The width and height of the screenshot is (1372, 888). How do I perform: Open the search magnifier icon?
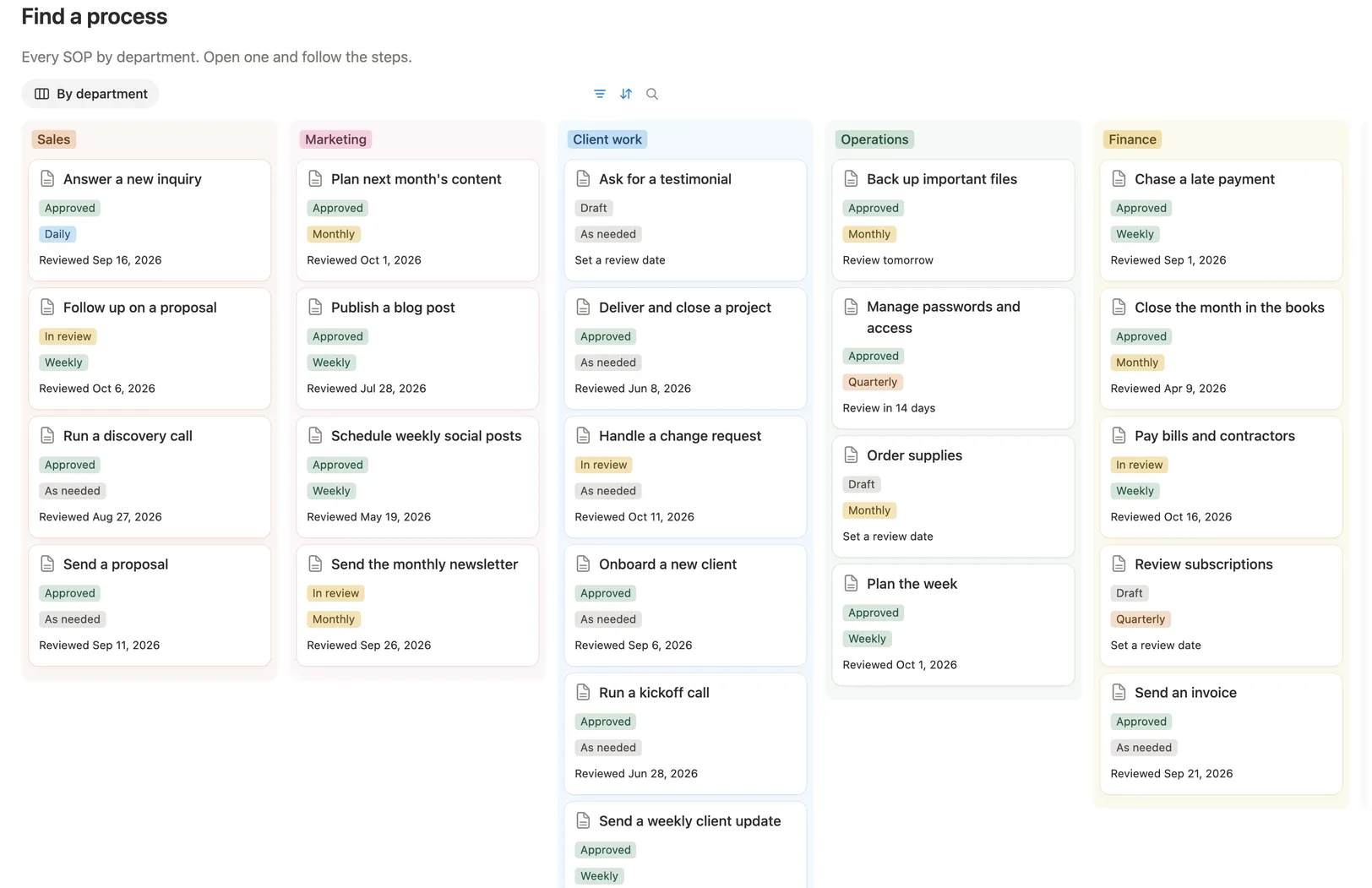click(x=652, y=94)
